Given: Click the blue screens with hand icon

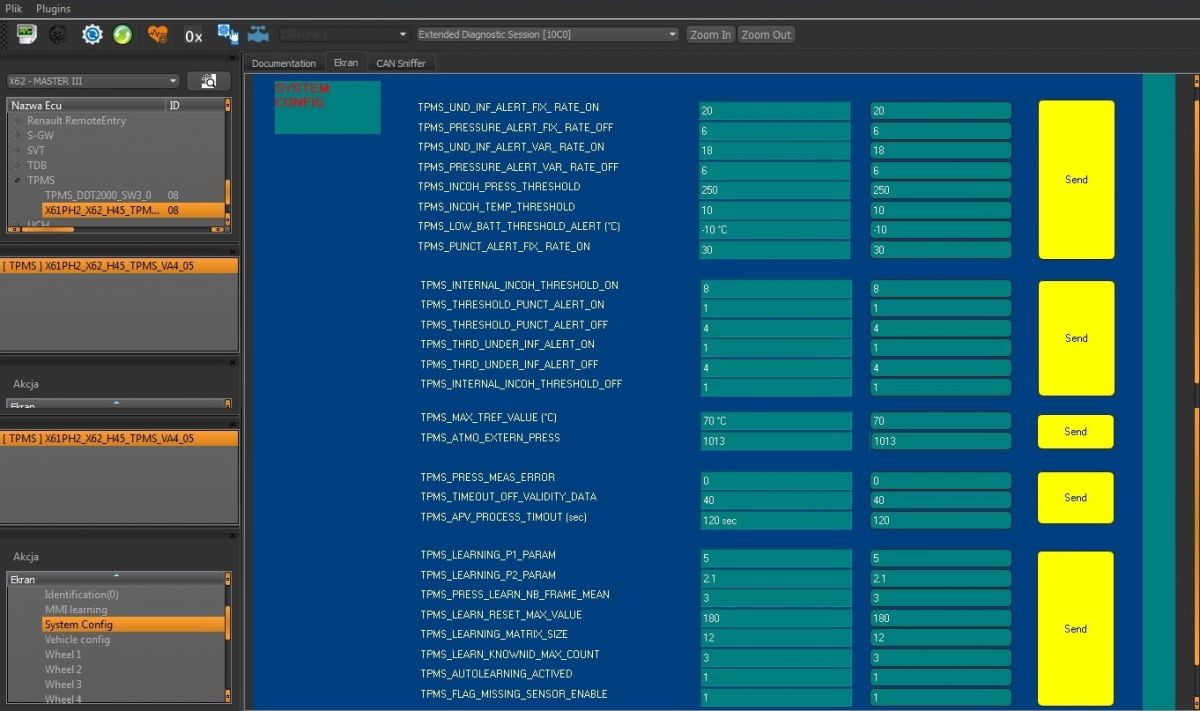Looking at the screenshot, I should [x=228, y=35].
